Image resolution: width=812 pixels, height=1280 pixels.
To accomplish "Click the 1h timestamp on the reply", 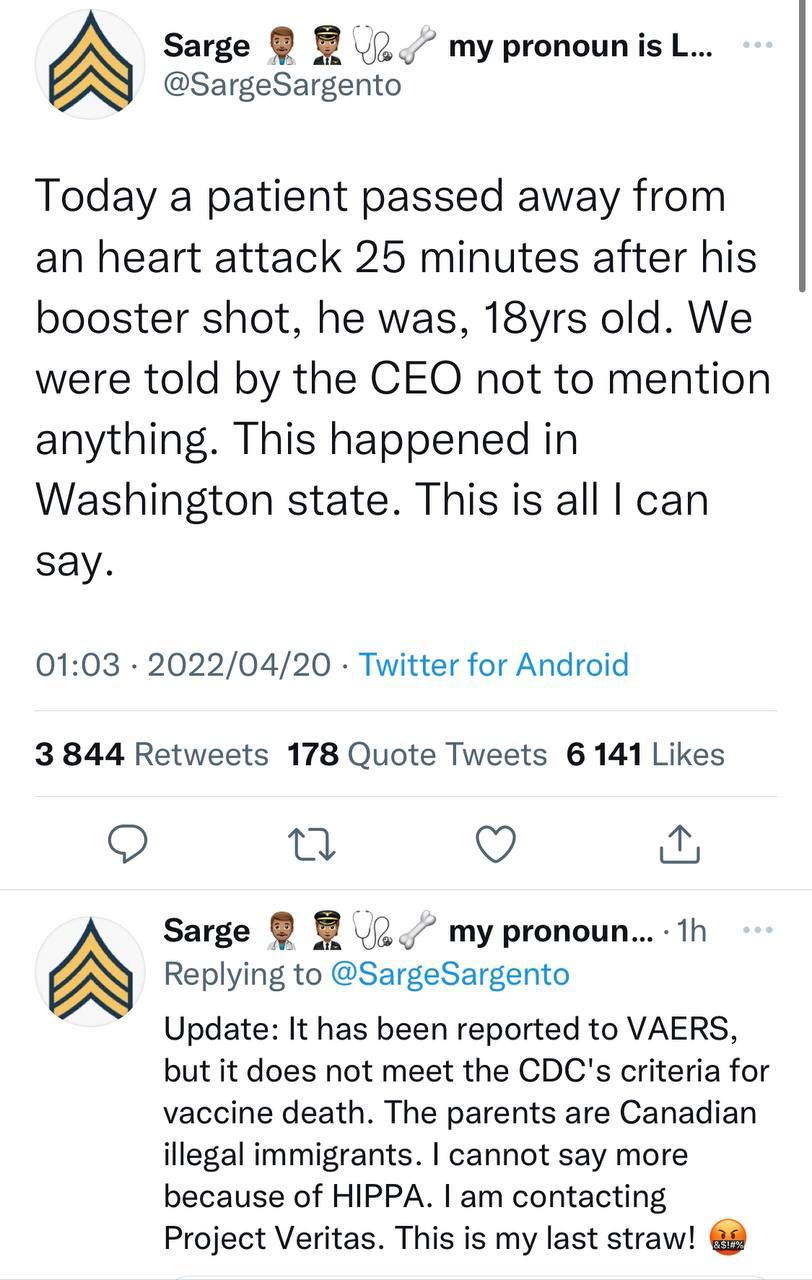I will [x=691, y=931].
